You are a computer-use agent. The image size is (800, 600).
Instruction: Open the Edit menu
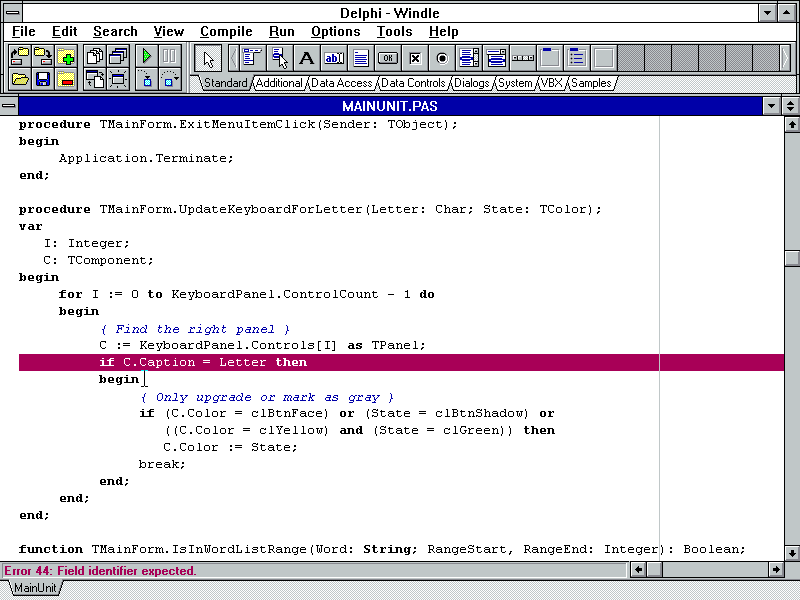pos(64,32)
